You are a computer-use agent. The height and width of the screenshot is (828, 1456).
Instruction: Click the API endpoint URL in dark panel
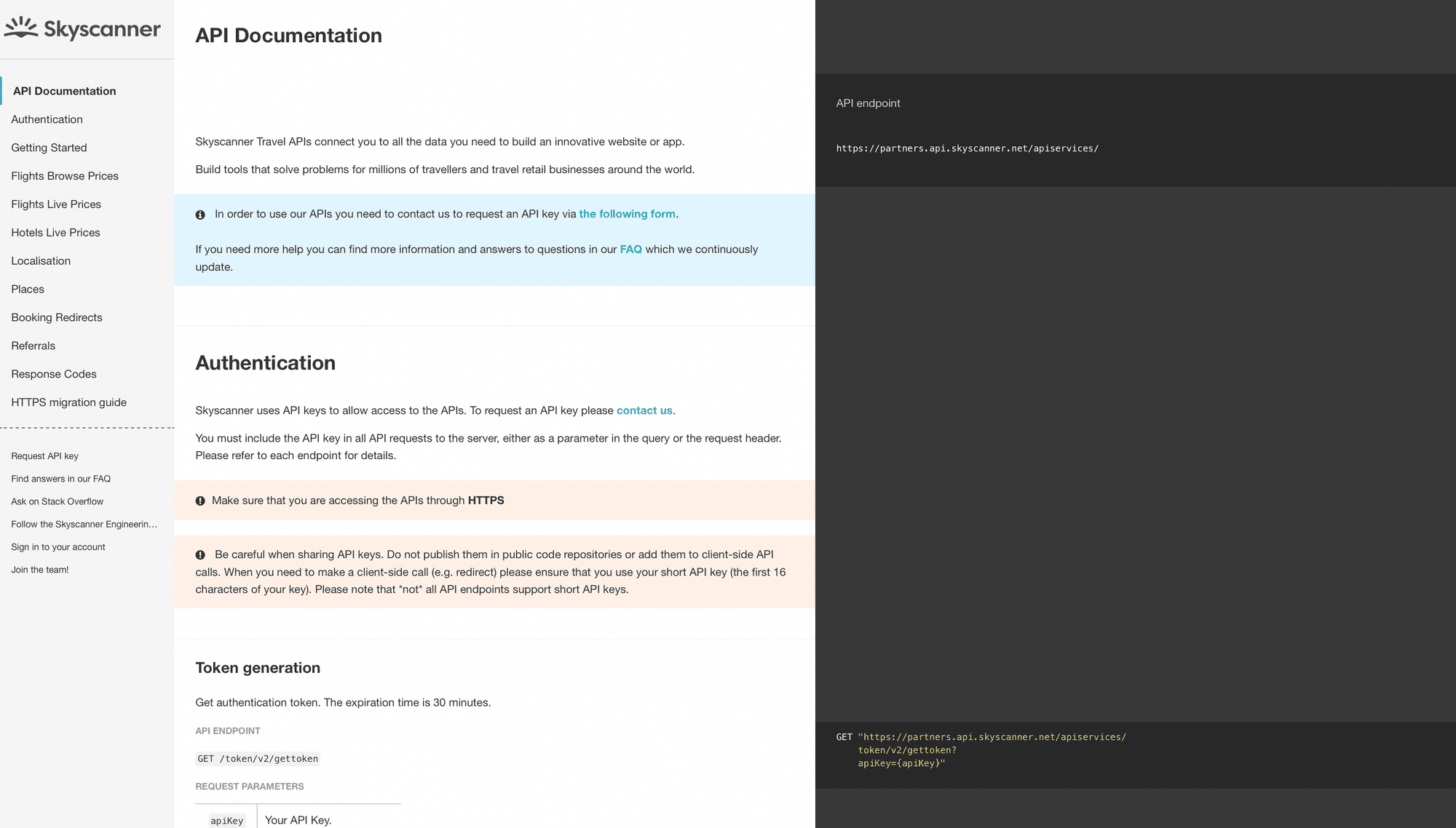pyautogui.click(x=968, y=148)
